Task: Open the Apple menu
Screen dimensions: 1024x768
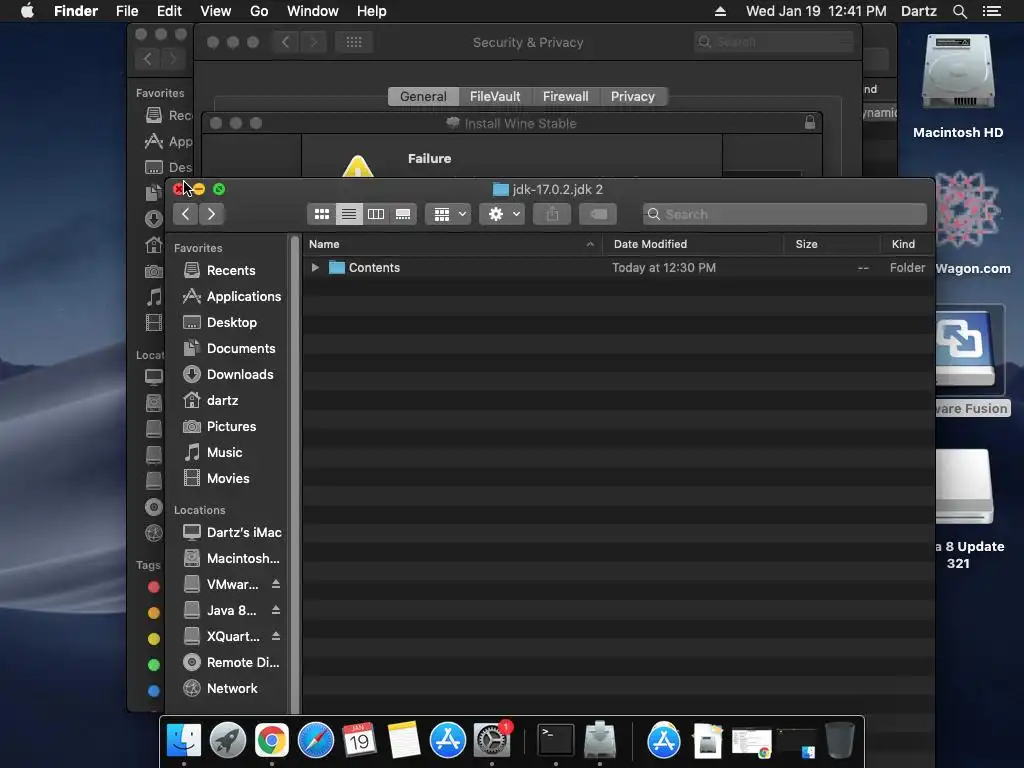Action: (x=27, y=11)
